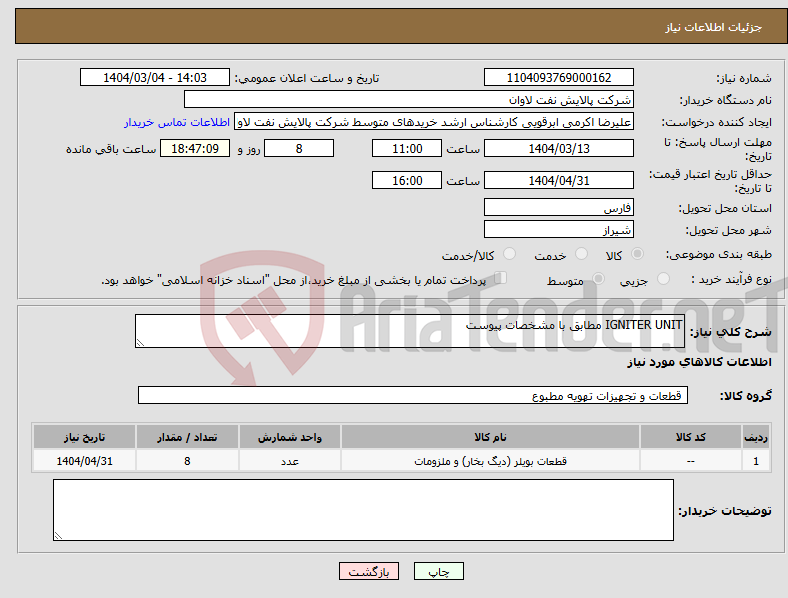788x598 pixels.
Task: Click the table date cell 1404/04/31
Action: click(x=84, y=461)
